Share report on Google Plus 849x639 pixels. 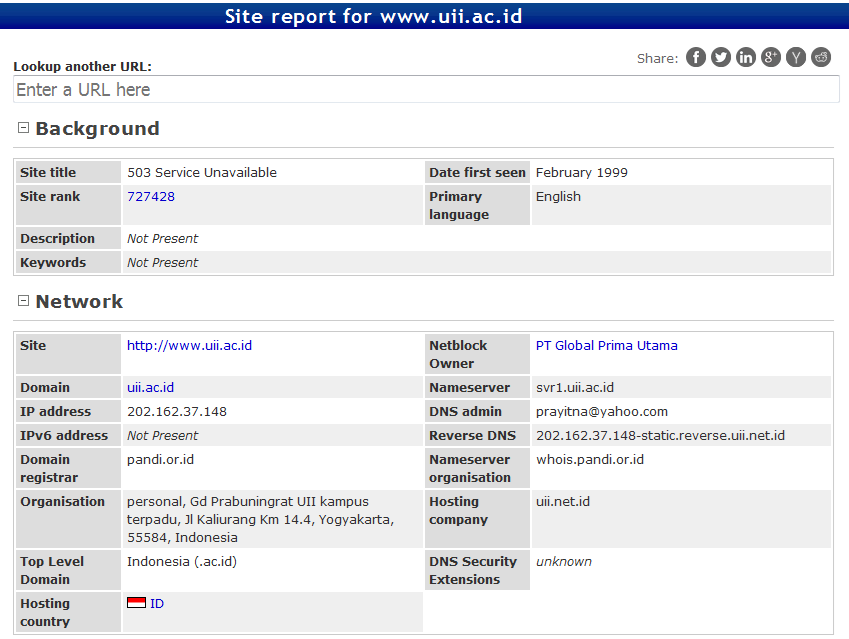click(x=771, y=57)
